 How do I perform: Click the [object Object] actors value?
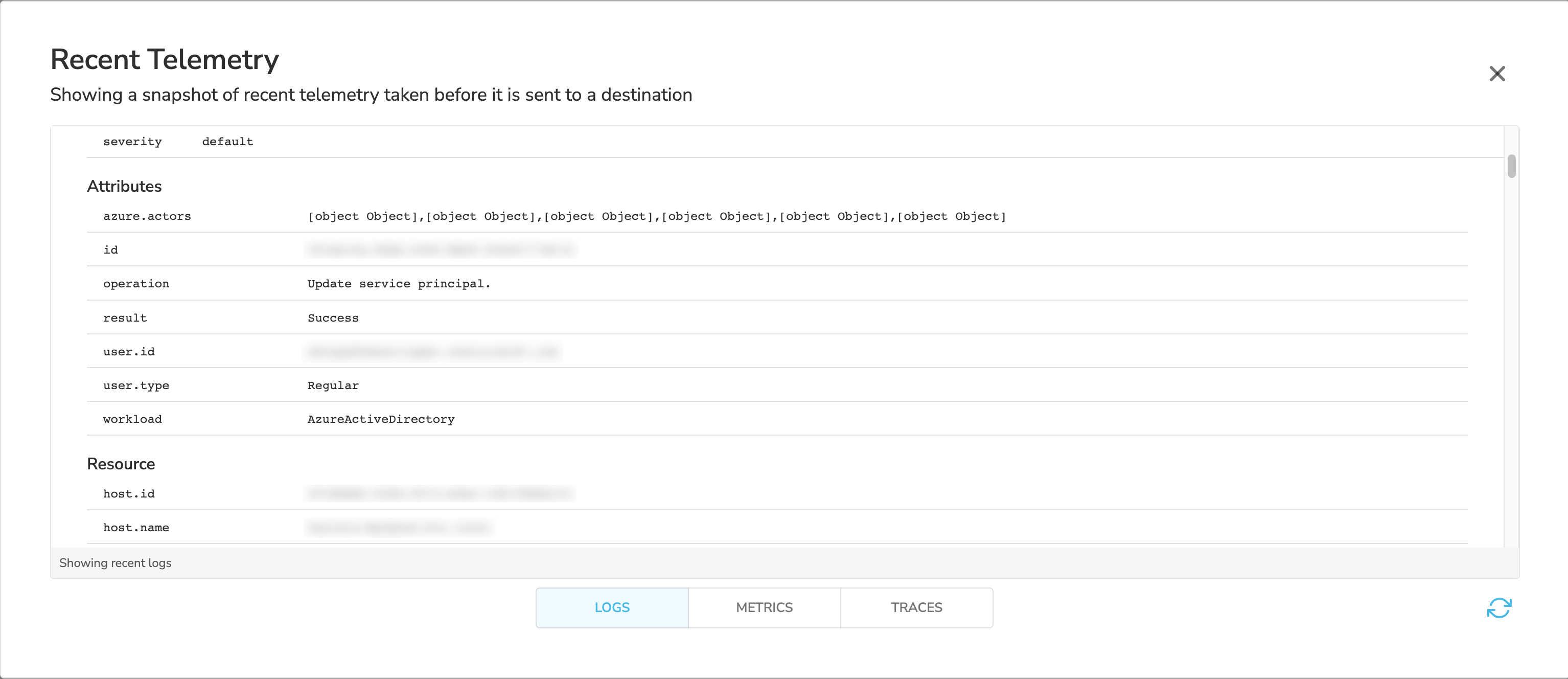click(657, 216)
